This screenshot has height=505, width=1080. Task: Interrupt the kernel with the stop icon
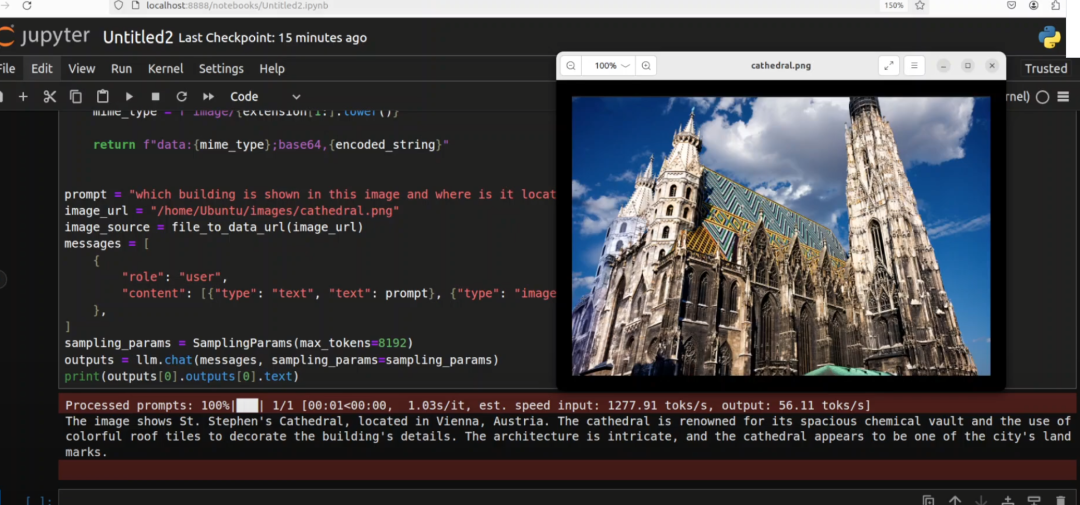(x=155, y=97)
